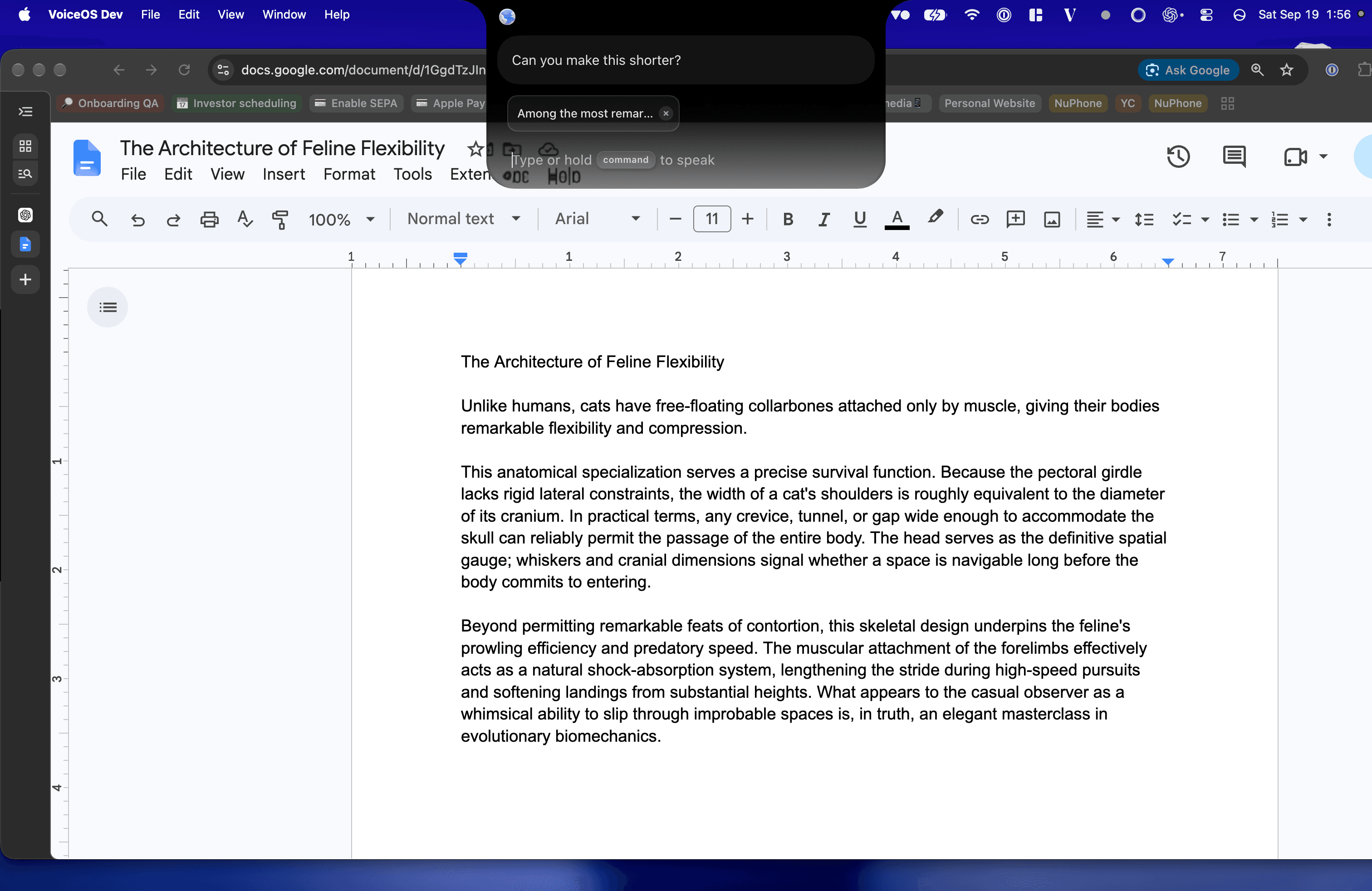The image size is (1372, 891).
Task: Run spelling and grammar check
Action: click(245, 219)
